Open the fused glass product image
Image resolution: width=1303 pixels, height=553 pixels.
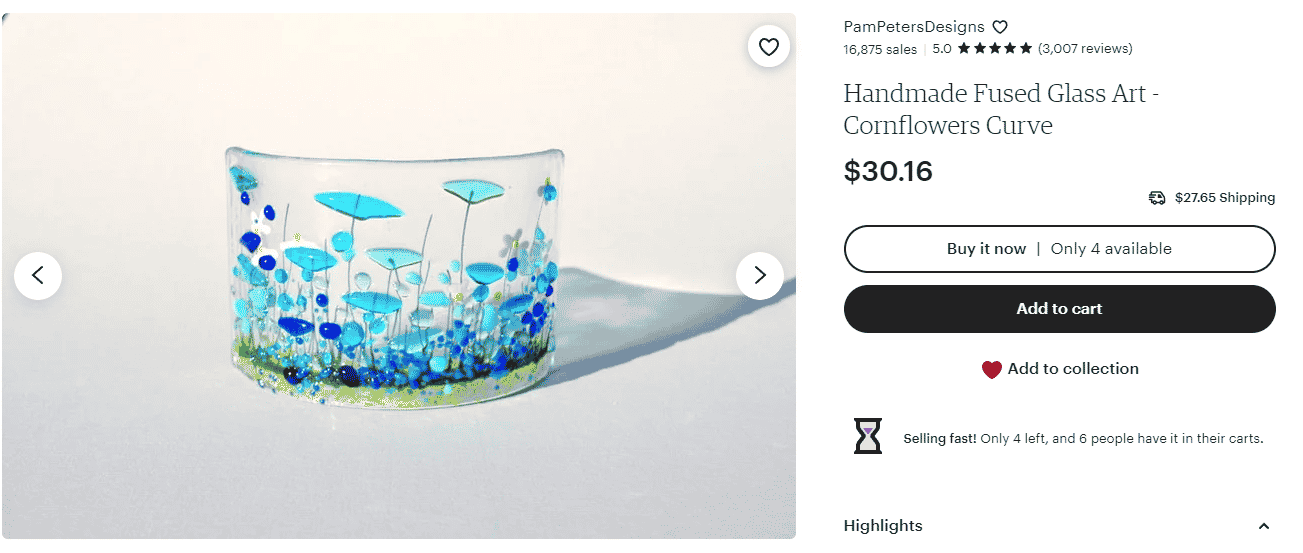click(399, 276)
